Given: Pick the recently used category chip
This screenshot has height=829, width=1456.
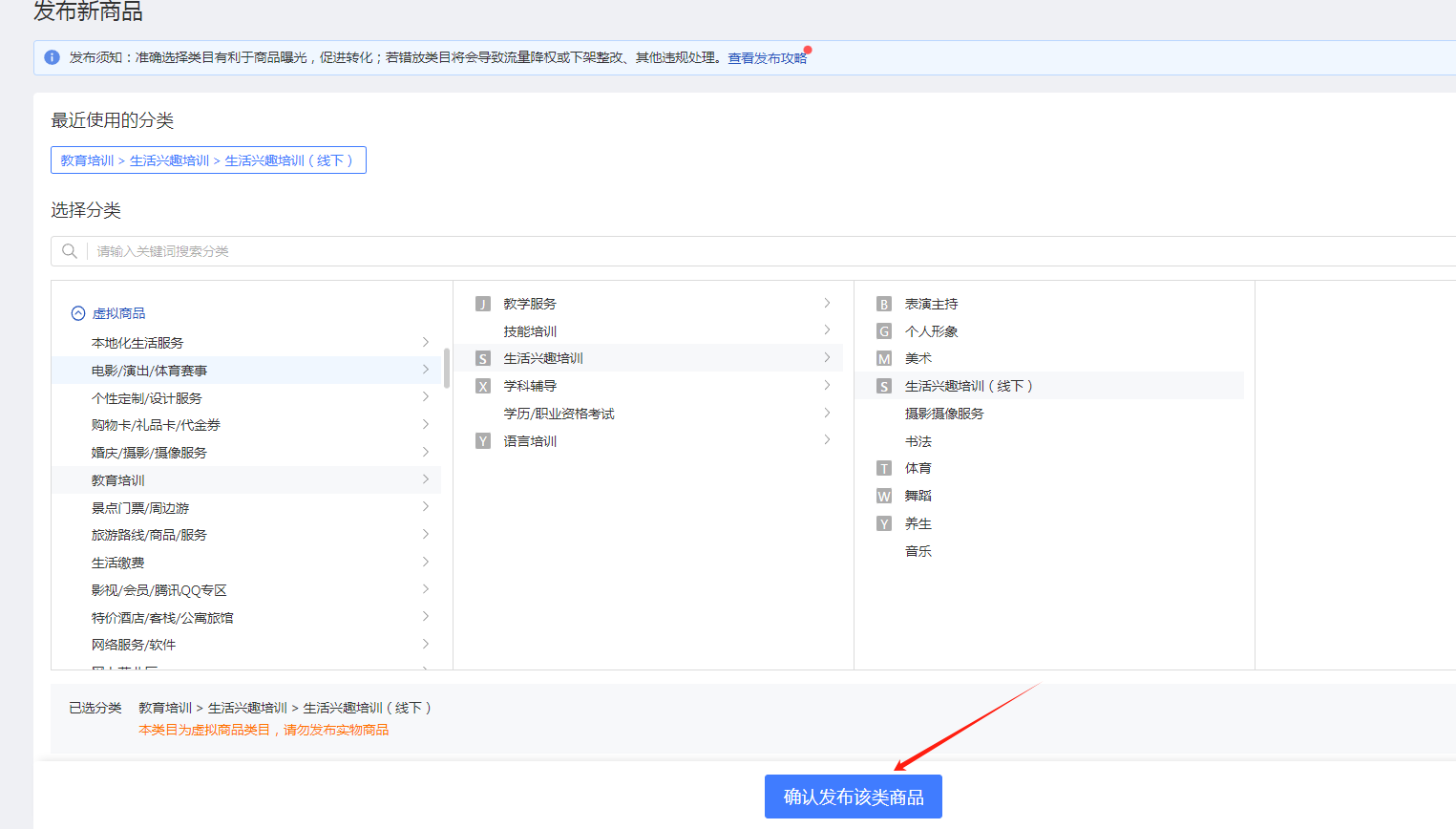Looking at the screenshot, I should pos(208,160).
